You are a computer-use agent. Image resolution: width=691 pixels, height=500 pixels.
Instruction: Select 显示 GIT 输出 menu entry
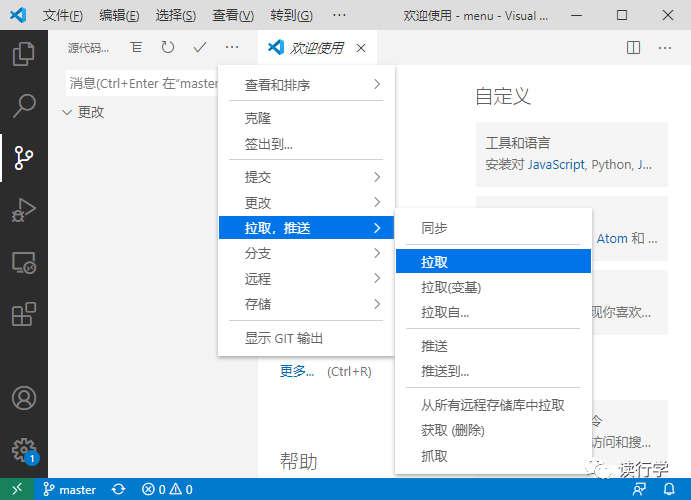(x=306, y=338)
